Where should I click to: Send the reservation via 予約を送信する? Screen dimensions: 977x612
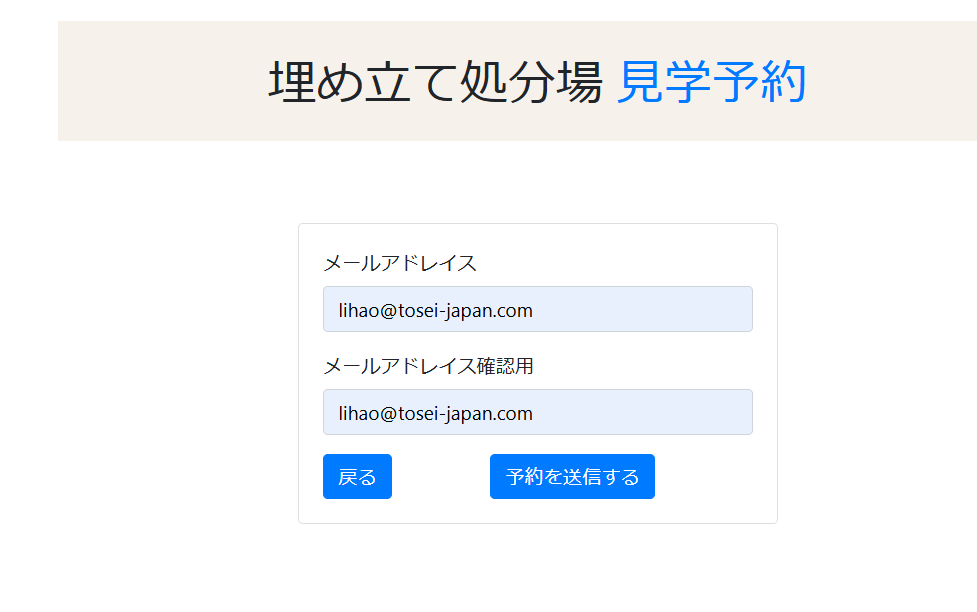point(572,476)
